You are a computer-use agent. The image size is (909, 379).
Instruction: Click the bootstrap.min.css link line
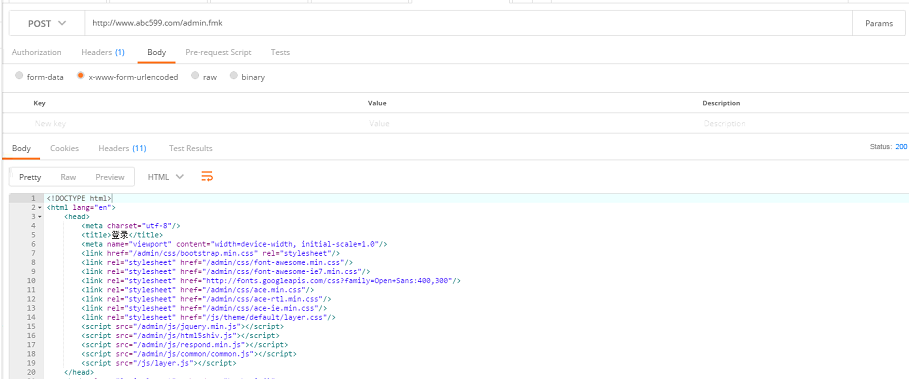(x=210, y=253)
